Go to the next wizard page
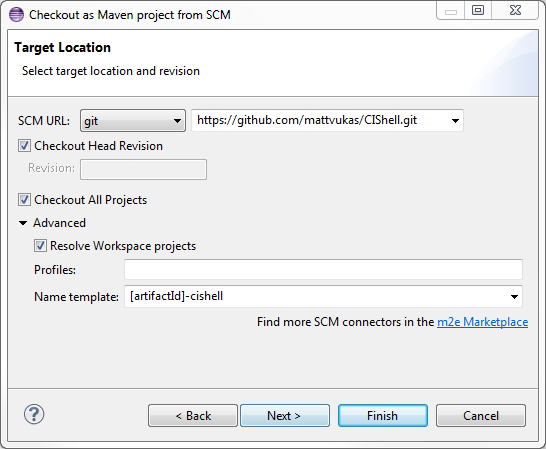 click(x=285, y=416)
